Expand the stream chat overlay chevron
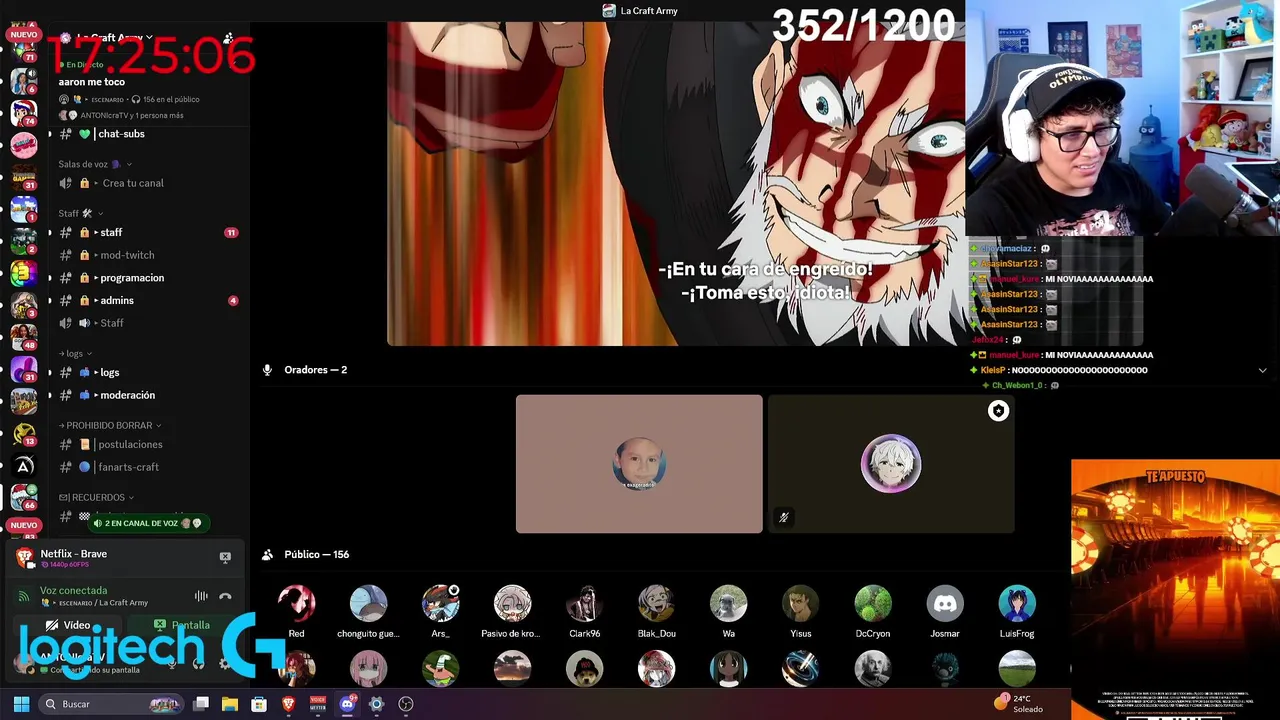This screenshot has height=720, width=1280. coord(1262,370)
